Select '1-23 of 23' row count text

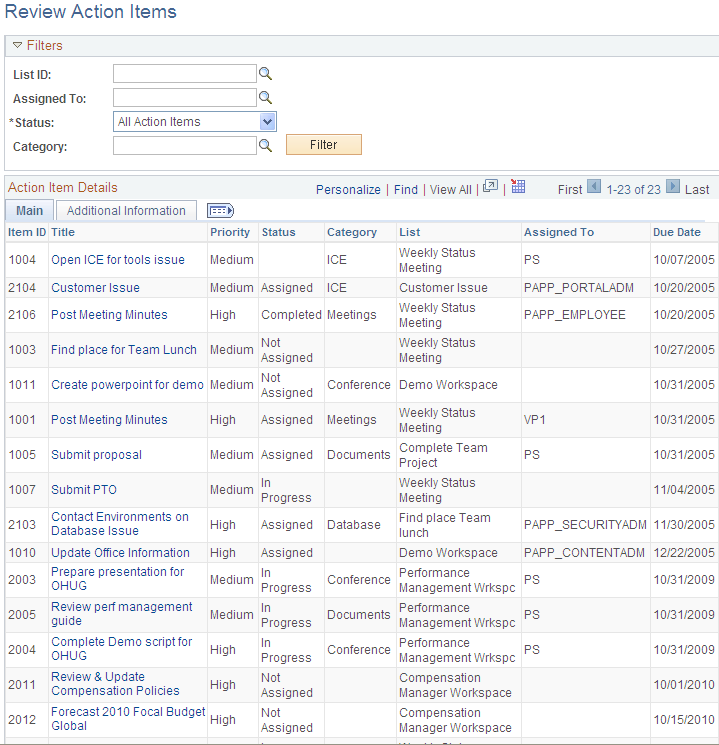[x=633, y=190]
